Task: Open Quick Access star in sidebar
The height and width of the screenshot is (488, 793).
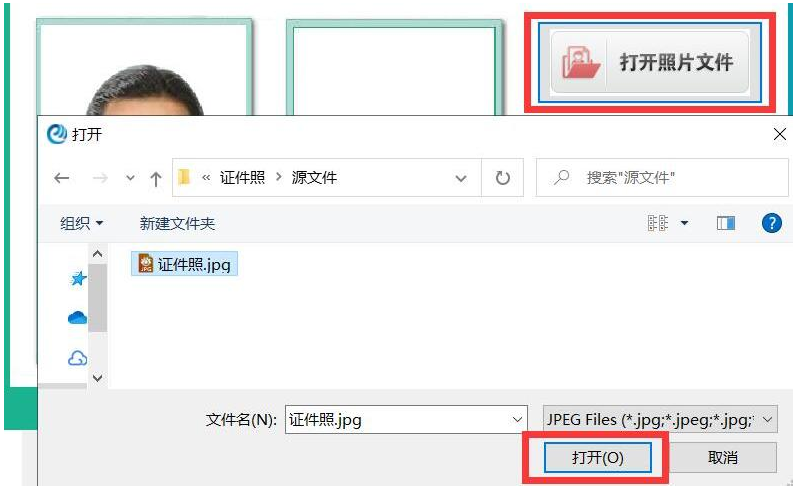Action: pyautogui.click(x=78, y=278)
